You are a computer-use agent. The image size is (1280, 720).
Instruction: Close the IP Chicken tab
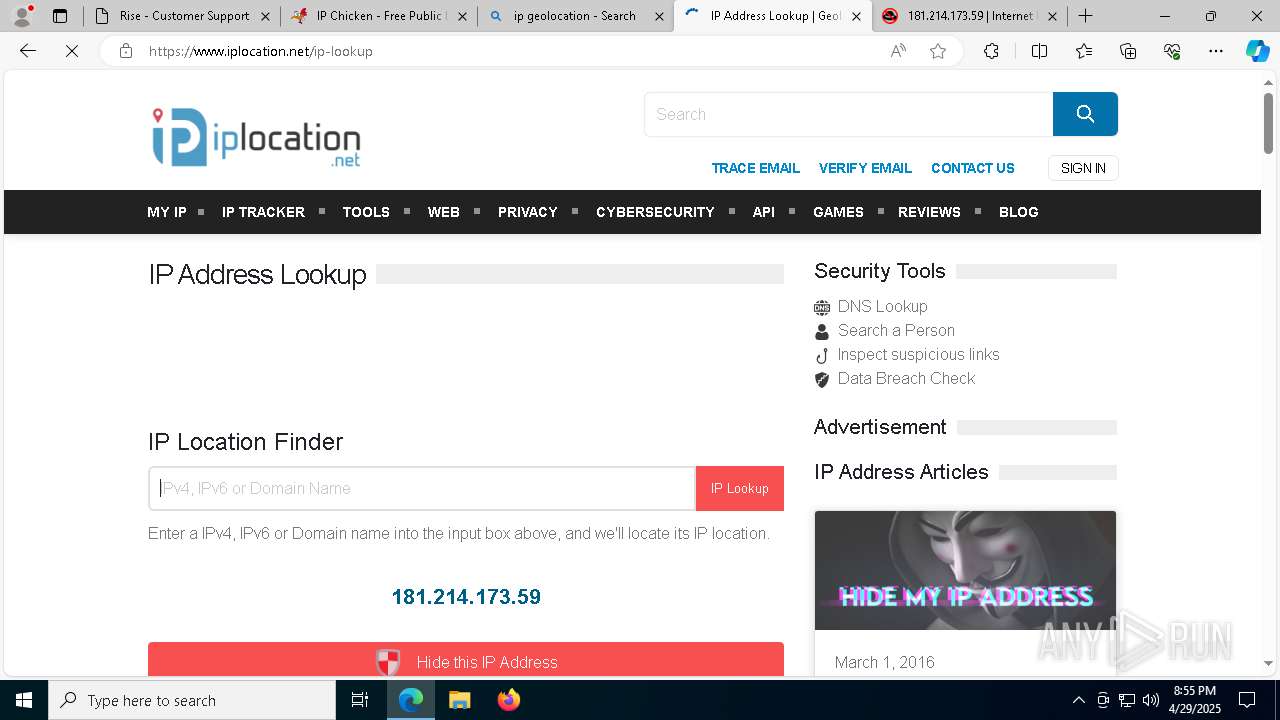[462, 16]
